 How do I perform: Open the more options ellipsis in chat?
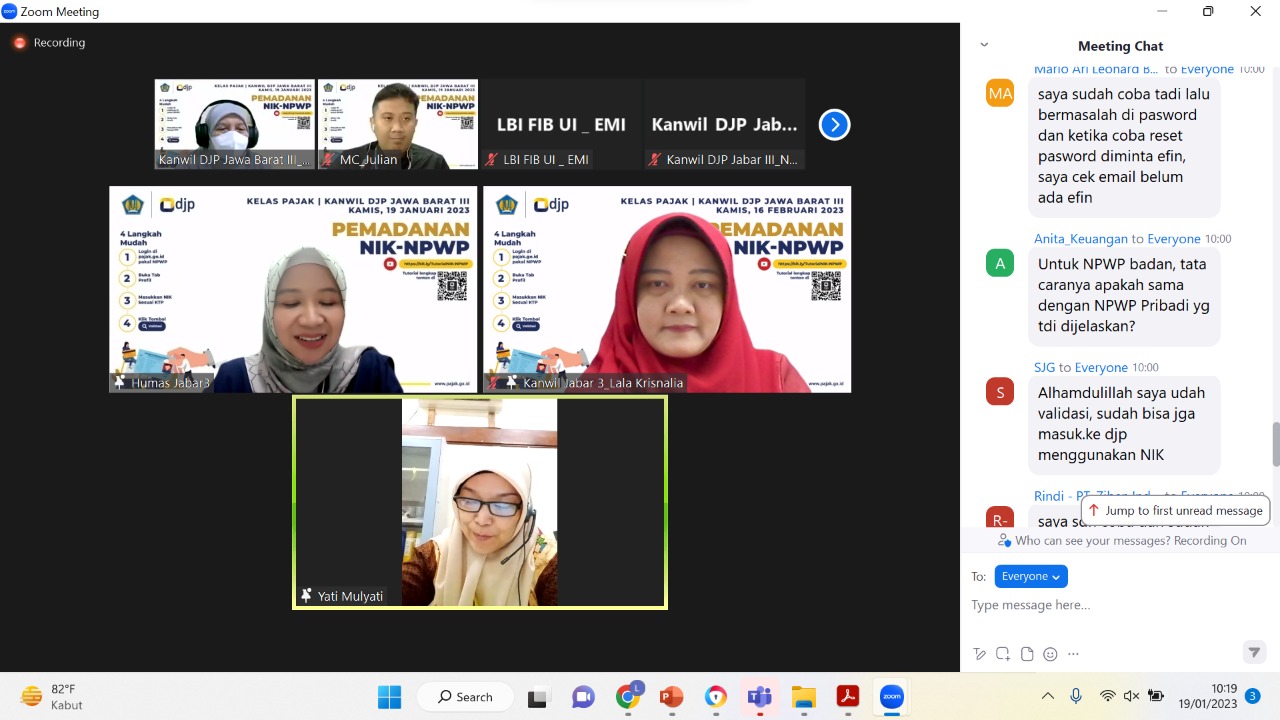1073,654
